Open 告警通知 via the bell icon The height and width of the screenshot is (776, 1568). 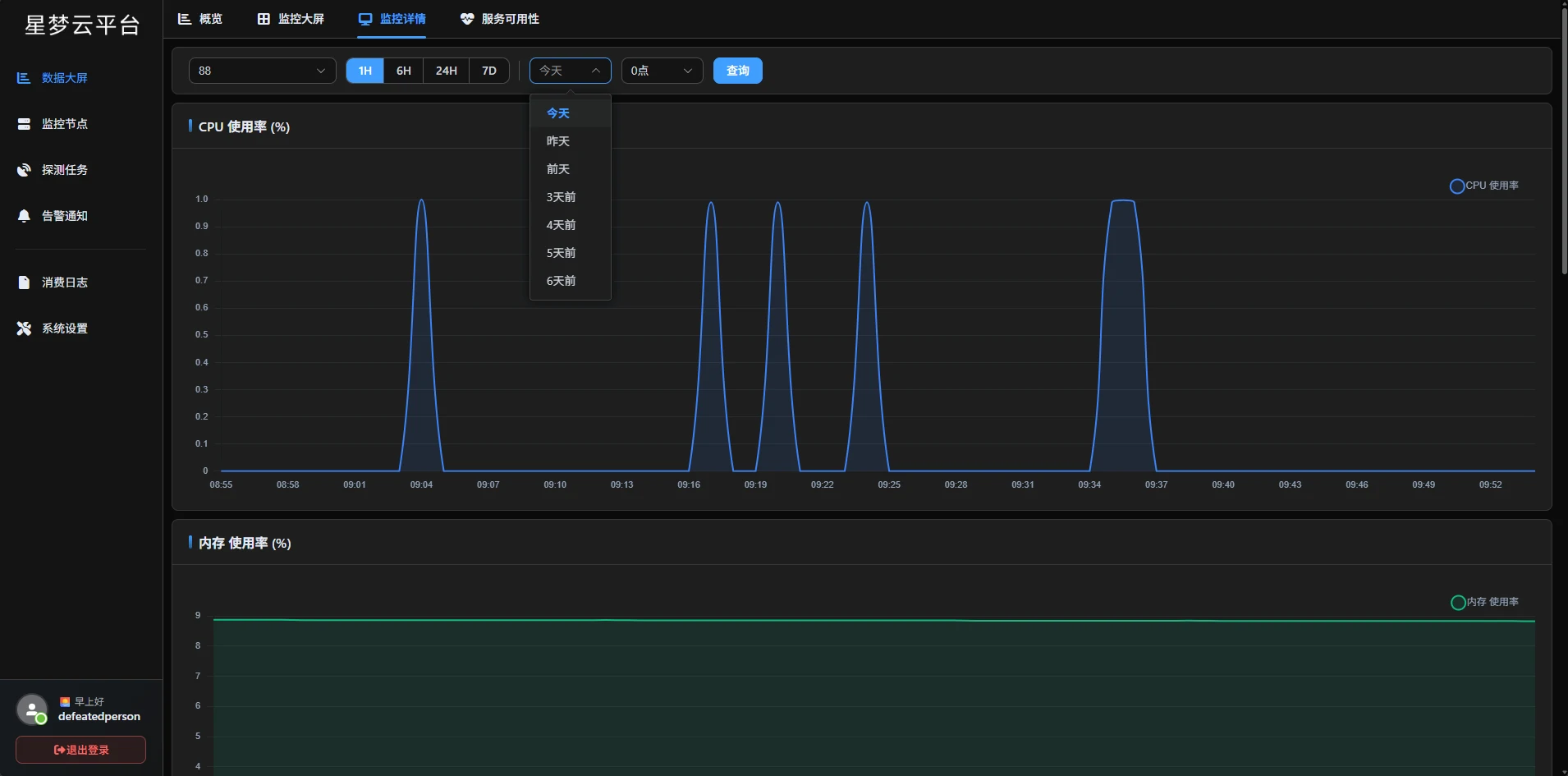coord(24,216)
